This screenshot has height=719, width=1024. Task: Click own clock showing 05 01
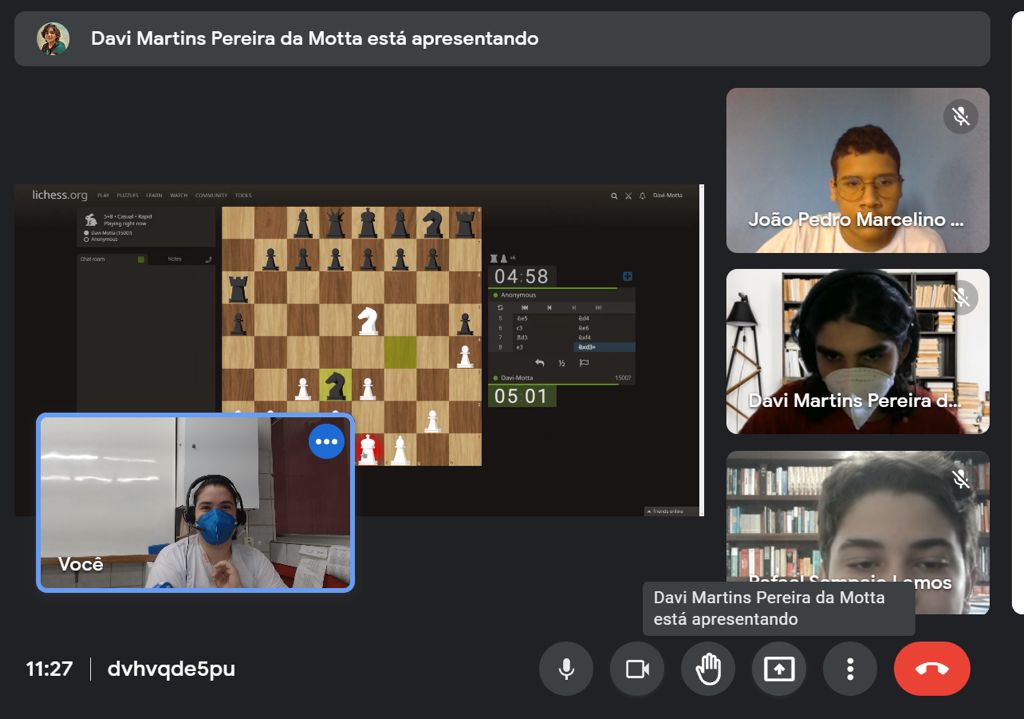pos(522,396)
